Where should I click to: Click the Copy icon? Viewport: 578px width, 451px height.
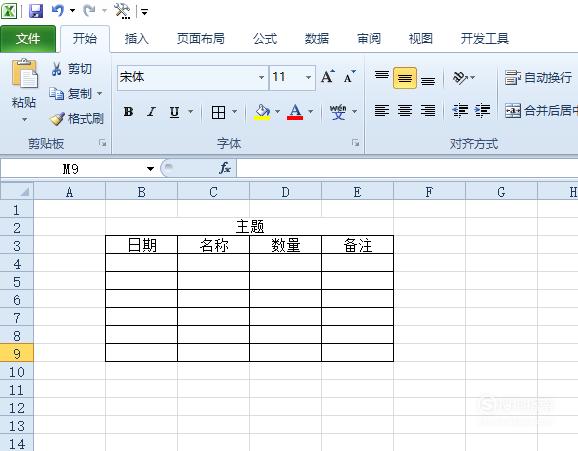pos(56,94)
